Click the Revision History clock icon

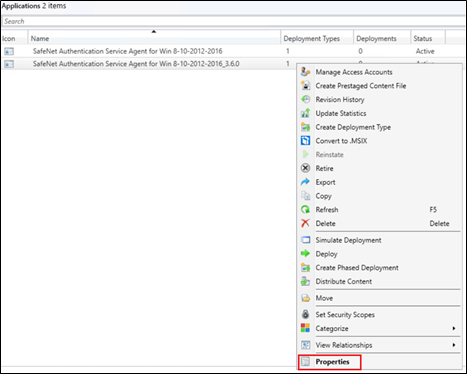pyautogui.click(x=305, y=99)
